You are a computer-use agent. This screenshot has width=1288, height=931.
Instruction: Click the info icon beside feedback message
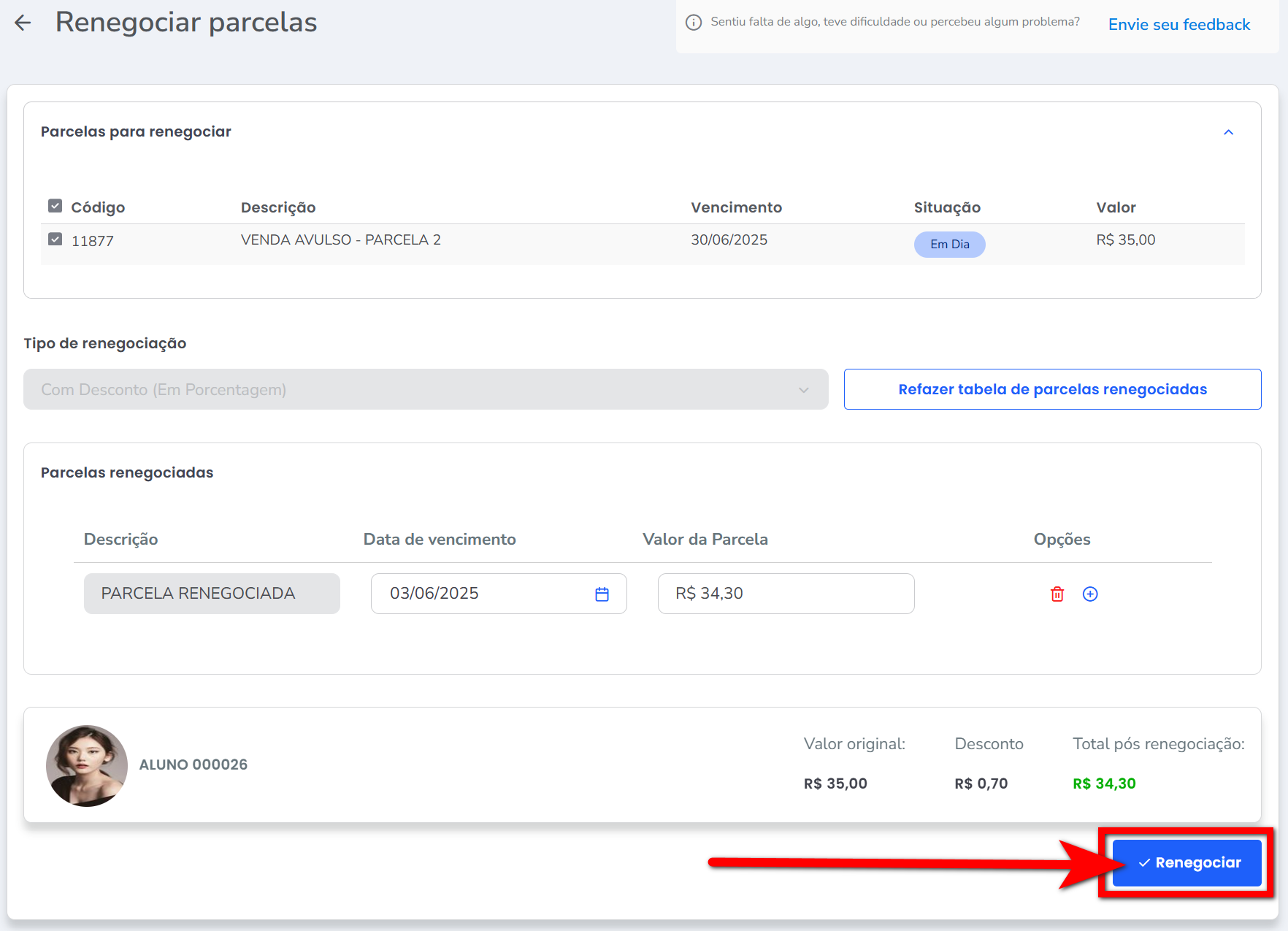[x=694, y=23]
